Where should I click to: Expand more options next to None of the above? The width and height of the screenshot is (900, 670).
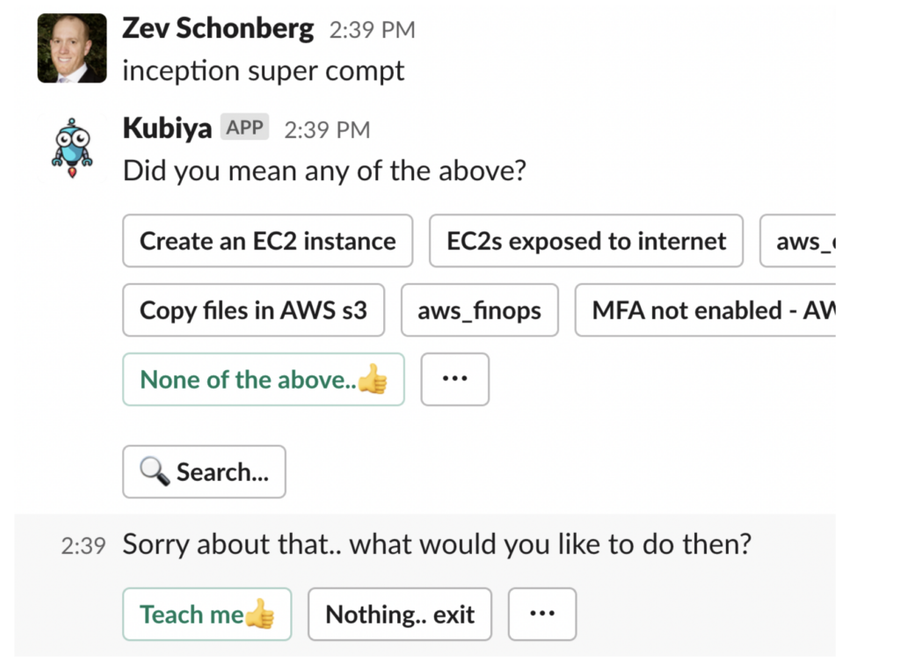tap(455, 380)
